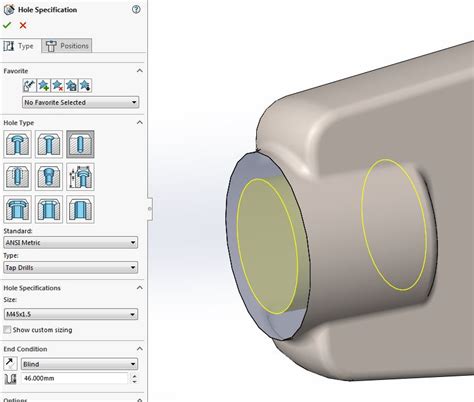Collapse the Hole Type section
This screenshot has width=474, height=402.
pyautogui.click(x=140, y=122)
